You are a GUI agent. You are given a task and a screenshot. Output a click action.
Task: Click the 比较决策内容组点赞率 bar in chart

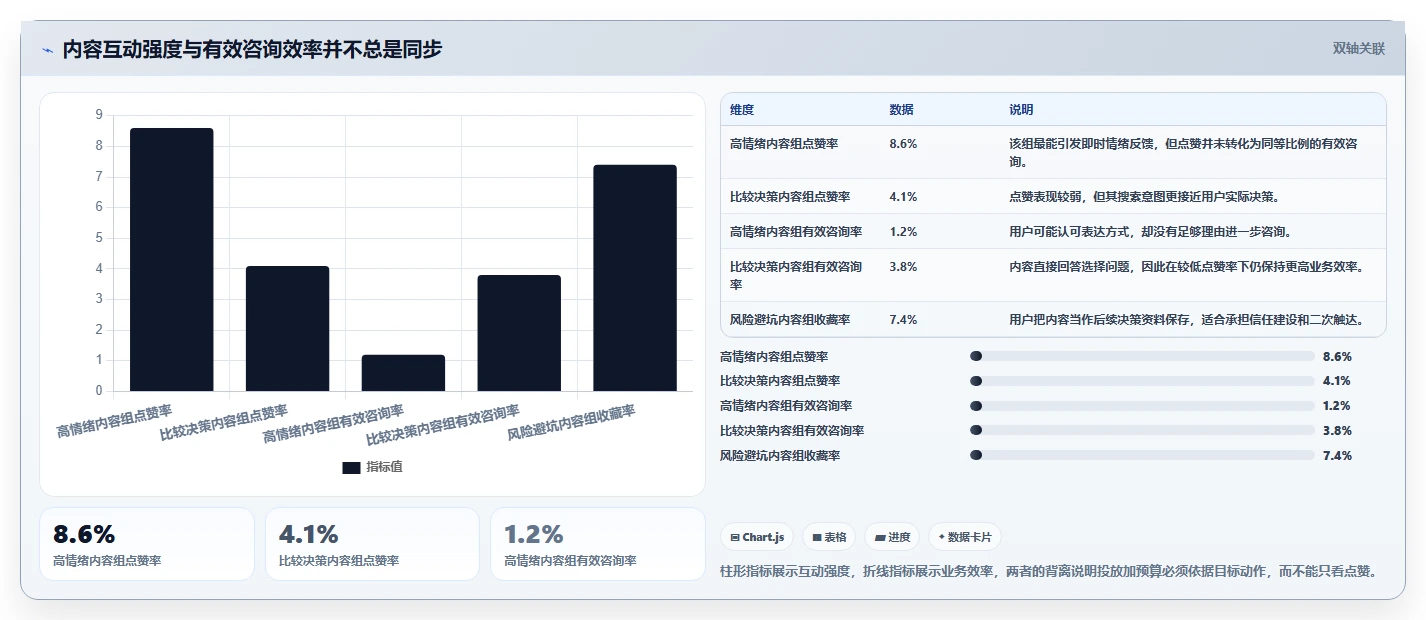tap(287, 328)
